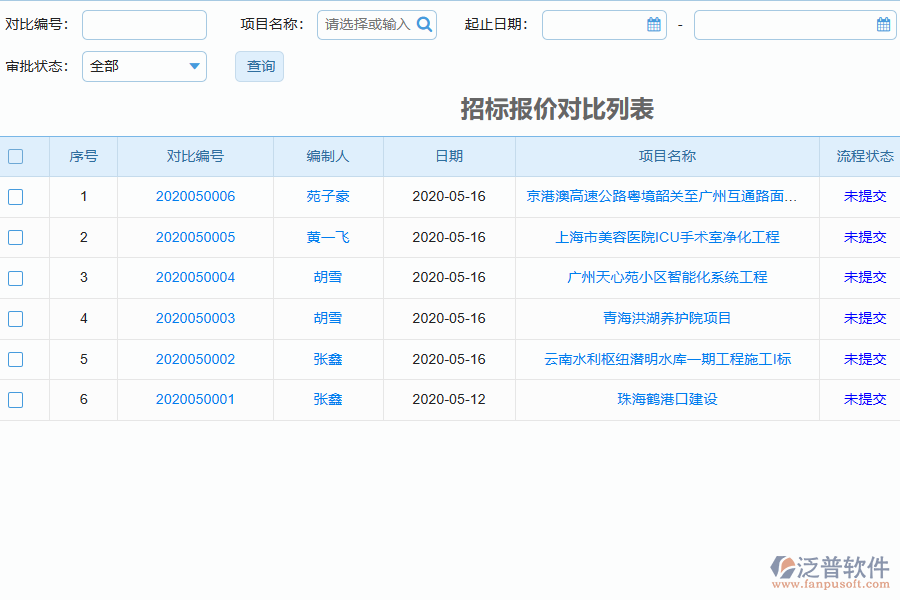900x600 pixels.
Task: Select all rows with the header checkbox
Action: point(14,156)
